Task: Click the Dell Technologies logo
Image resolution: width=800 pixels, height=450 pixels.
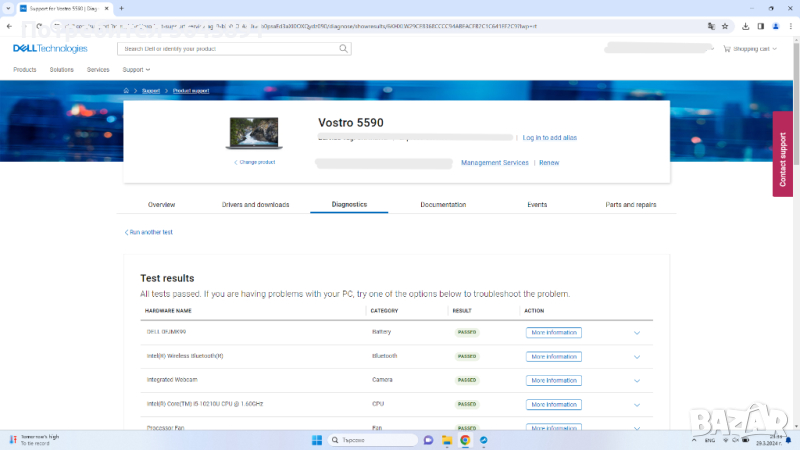Action: click(x=50, y=48)
